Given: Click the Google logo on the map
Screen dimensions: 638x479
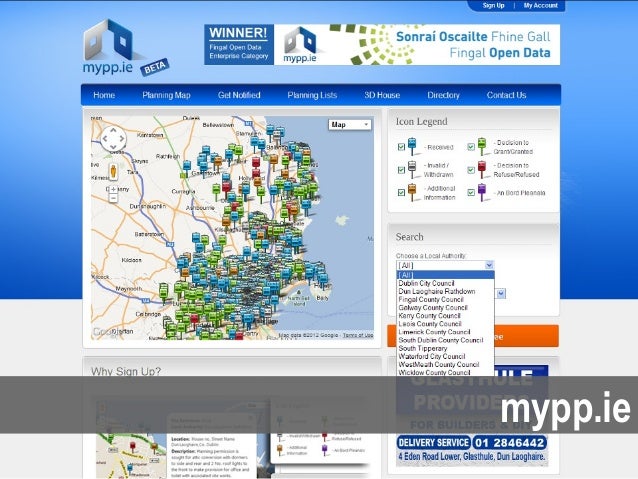Looking at the screenshot, I should [105, 332].
